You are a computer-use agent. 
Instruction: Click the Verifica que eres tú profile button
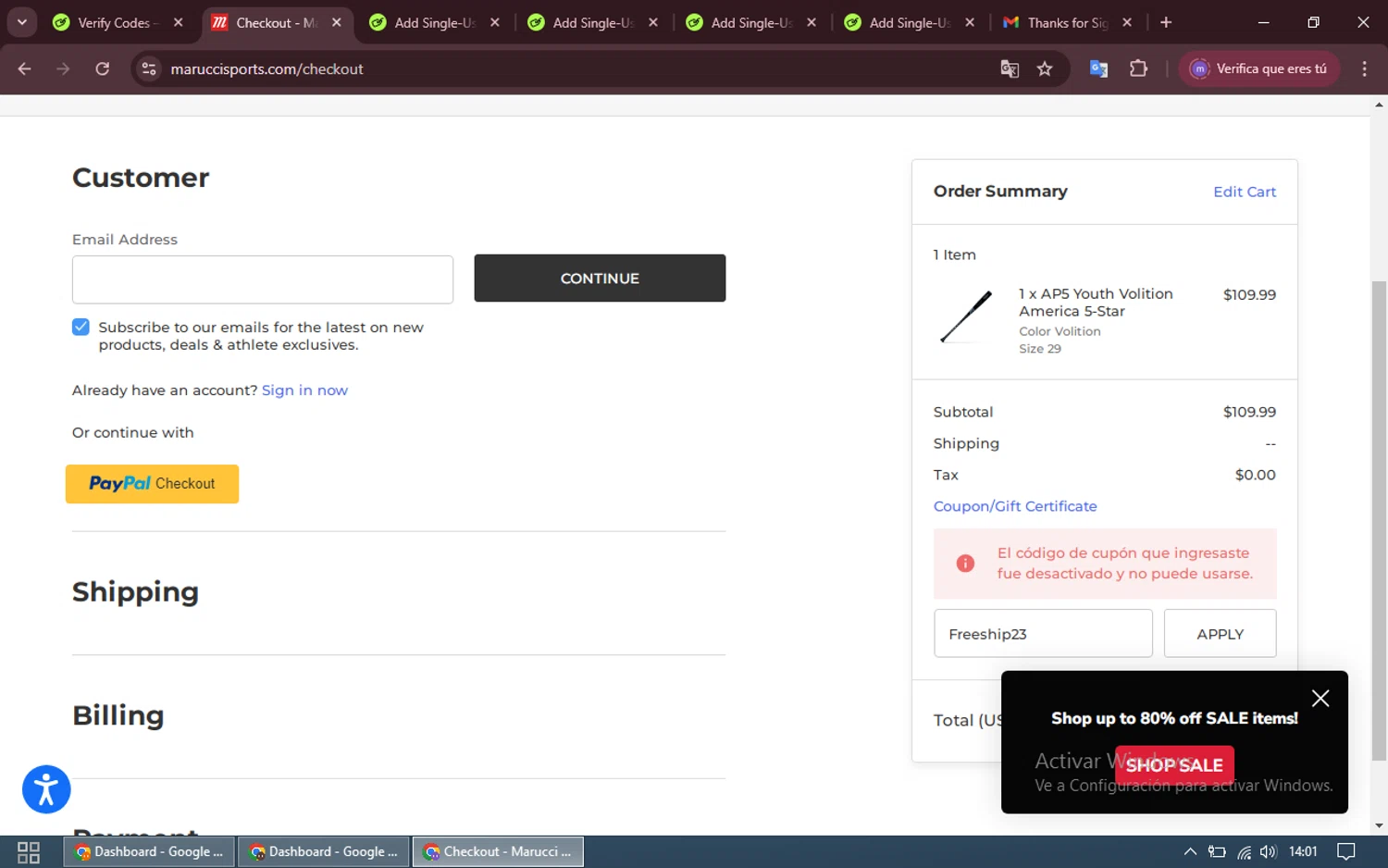(1259, 68)
